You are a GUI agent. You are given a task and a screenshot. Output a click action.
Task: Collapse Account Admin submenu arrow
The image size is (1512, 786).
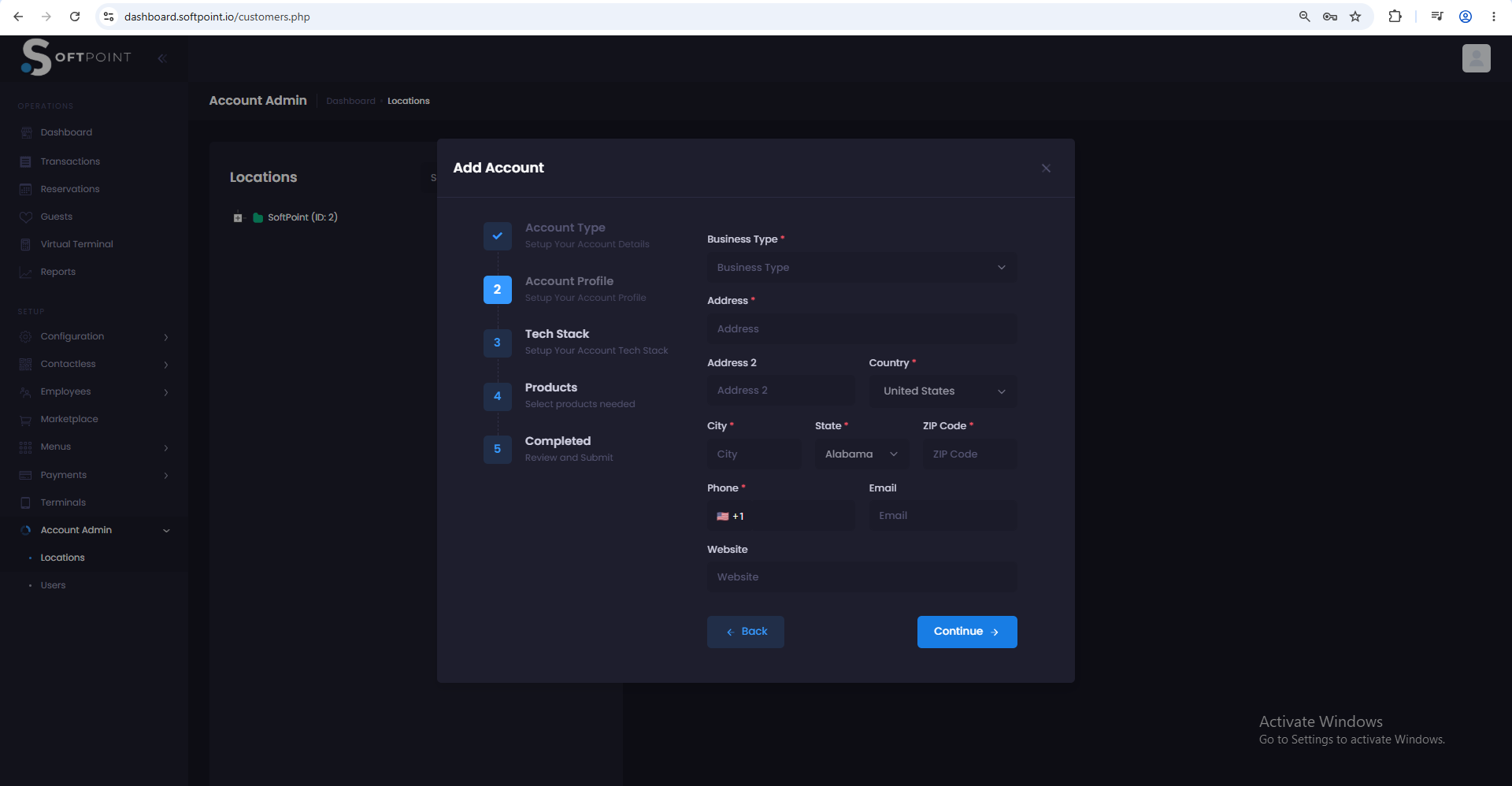(166, 531)
